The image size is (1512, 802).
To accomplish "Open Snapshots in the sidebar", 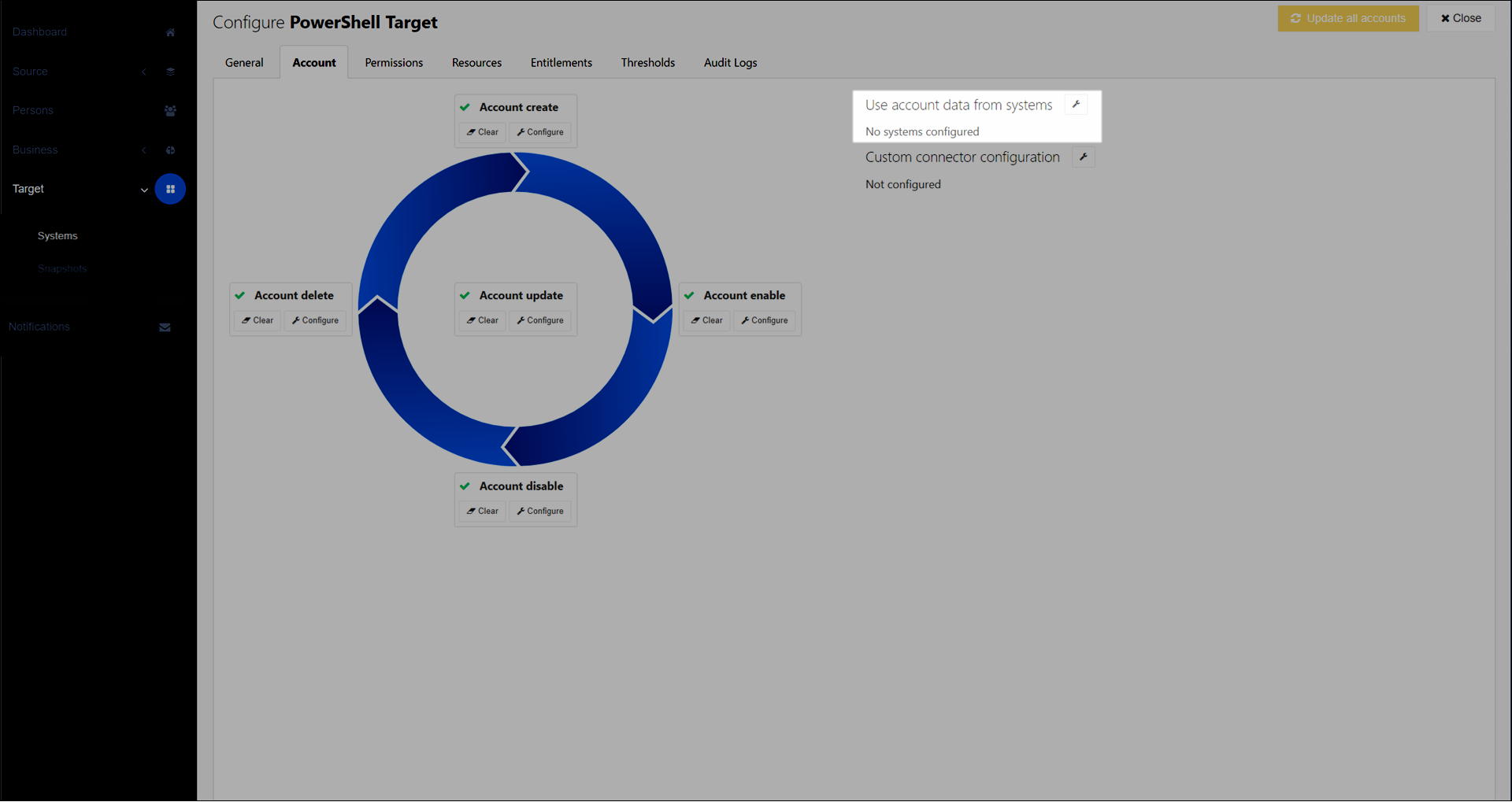I will [62, 269].
